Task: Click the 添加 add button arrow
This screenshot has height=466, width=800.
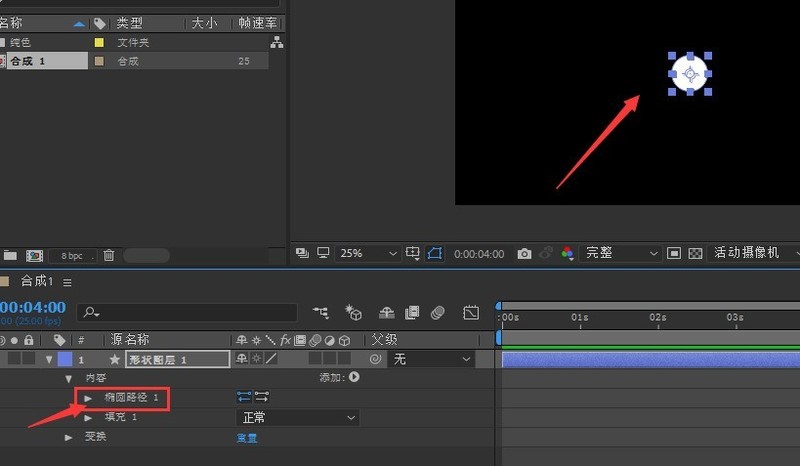Action: pos(354,377)
